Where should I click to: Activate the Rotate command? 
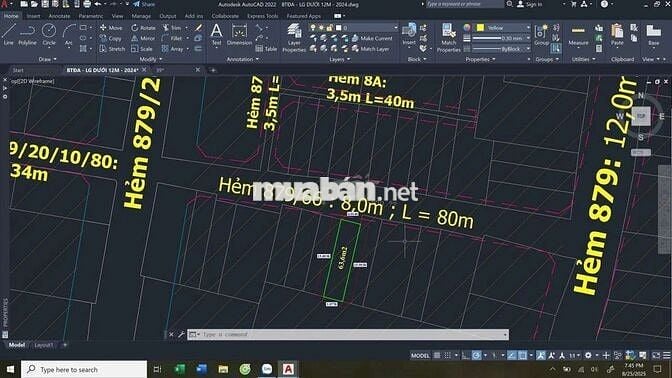click(144, 27)
